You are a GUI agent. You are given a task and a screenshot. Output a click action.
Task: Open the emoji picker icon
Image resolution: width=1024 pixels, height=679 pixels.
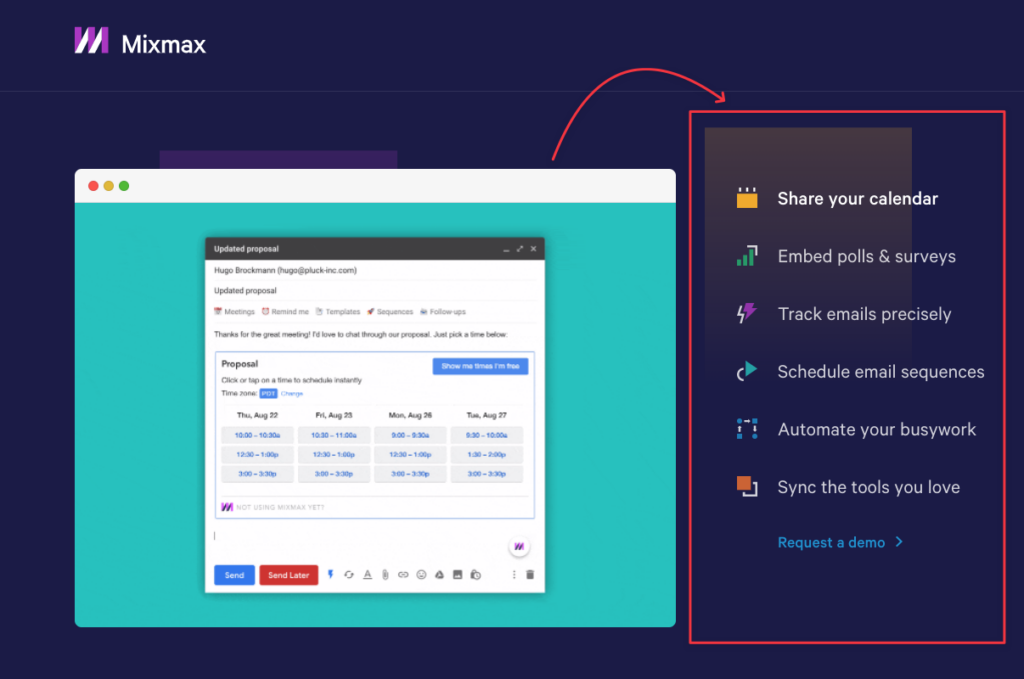coord(421,575)
